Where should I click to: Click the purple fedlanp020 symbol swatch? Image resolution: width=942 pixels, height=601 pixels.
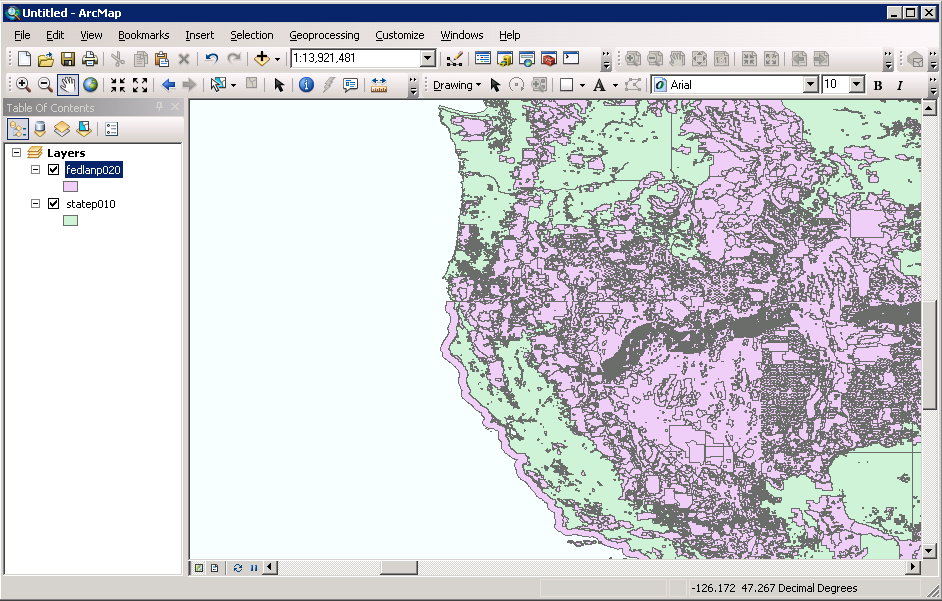pyautogui.click(x=70, y=186)
